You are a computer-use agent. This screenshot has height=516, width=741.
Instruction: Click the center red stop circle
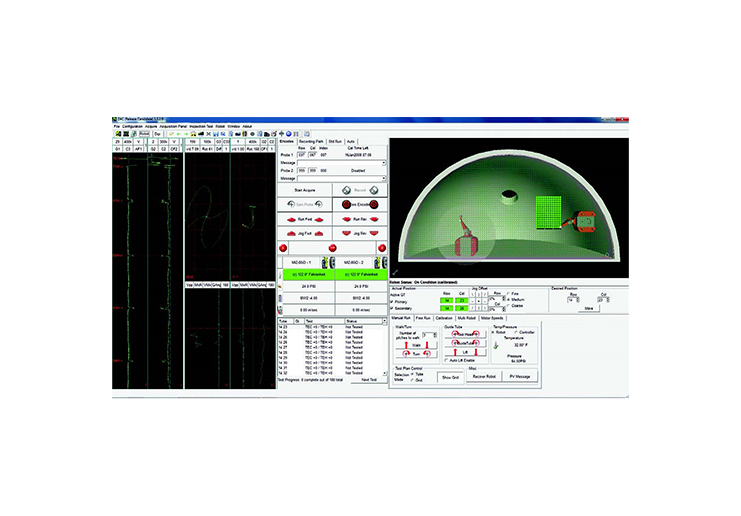[x=333, y=248]
